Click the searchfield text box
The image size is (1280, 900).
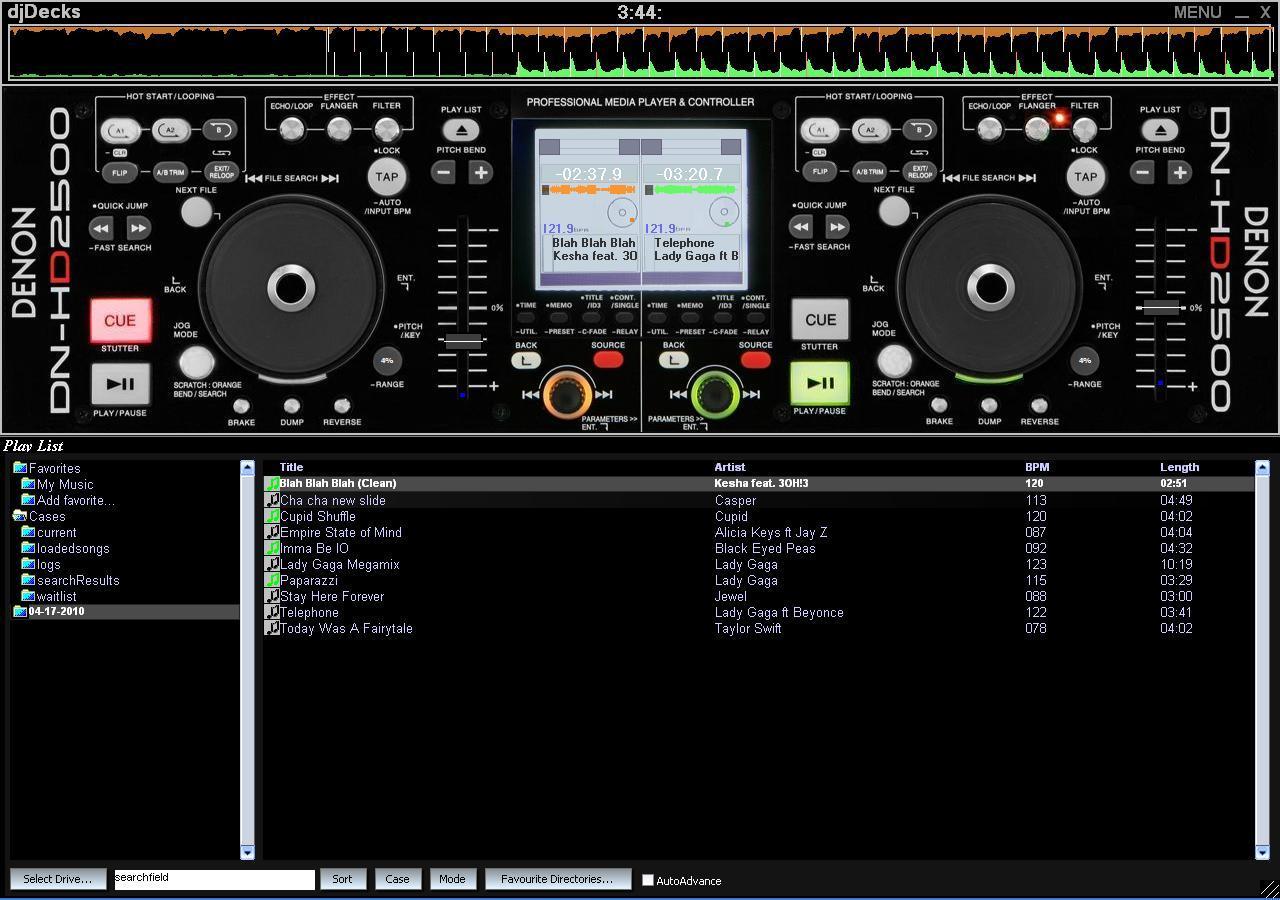(x=214, y=879)
